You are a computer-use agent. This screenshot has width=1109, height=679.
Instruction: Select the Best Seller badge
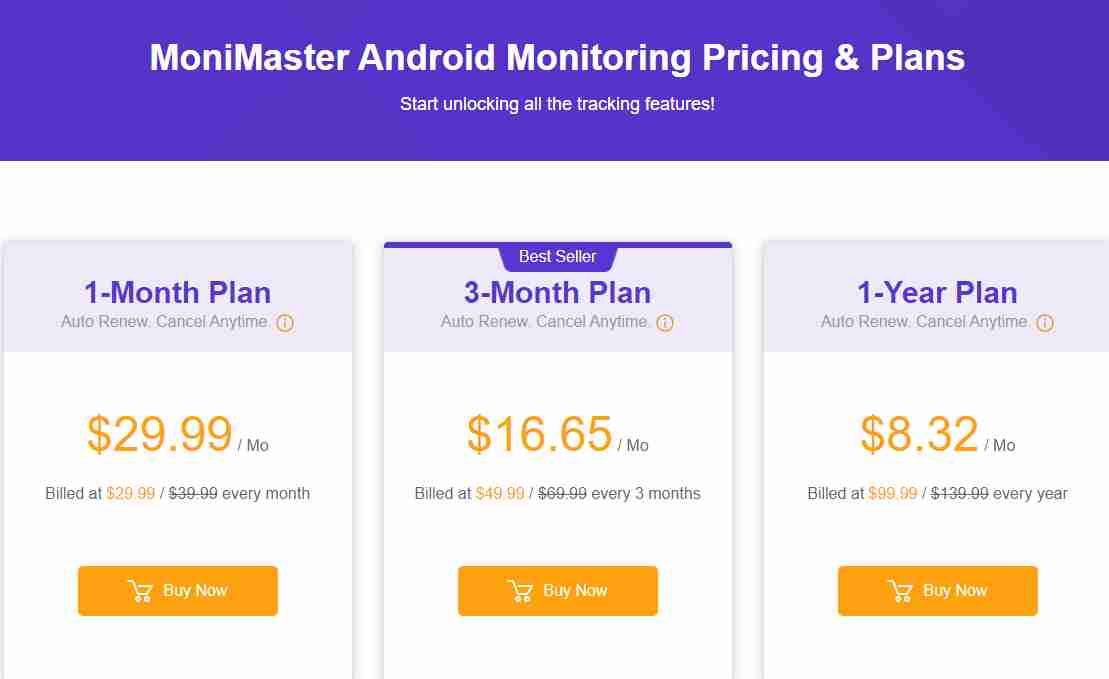[x=557, y=257]
